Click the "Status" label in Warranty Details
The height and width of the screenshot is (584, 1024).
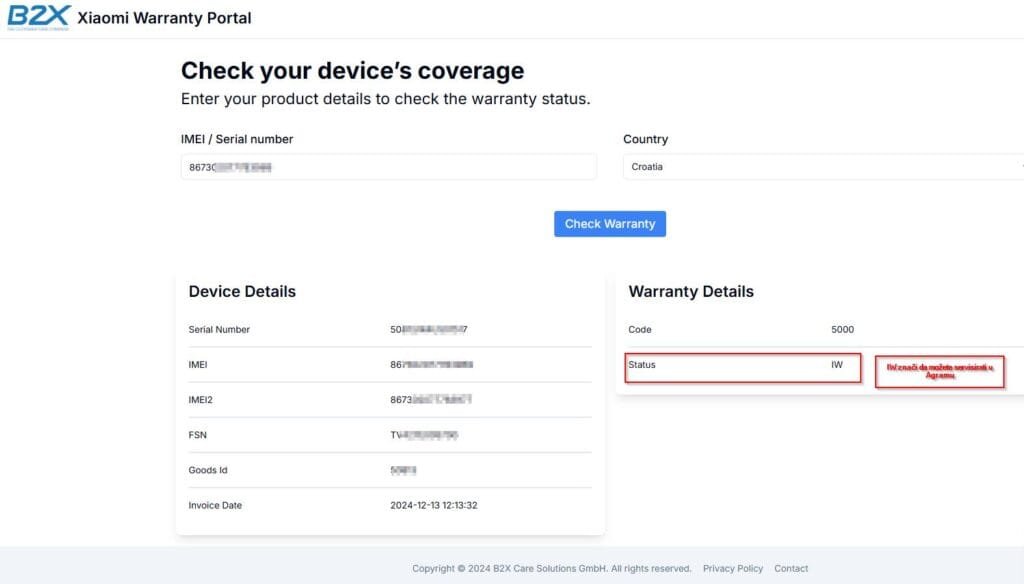642,365
